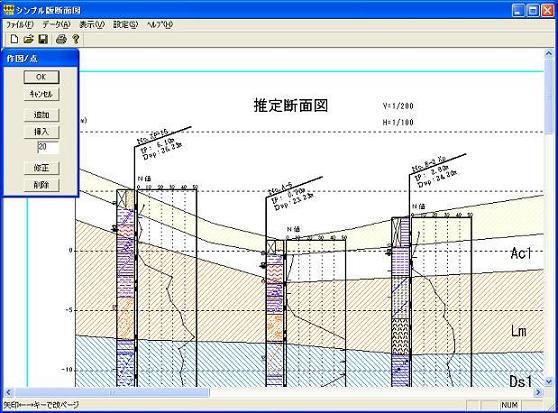Open the ファイル(F) menu
The width and height of the screenshot is (558, 413).
pyautogui.click(x=20, y=25)
